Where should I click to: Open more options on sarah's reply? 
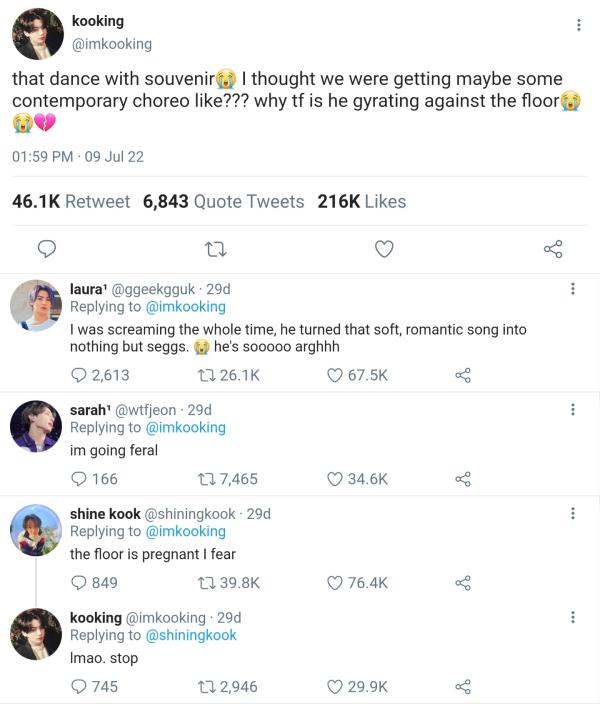click(x=572, y=410)
